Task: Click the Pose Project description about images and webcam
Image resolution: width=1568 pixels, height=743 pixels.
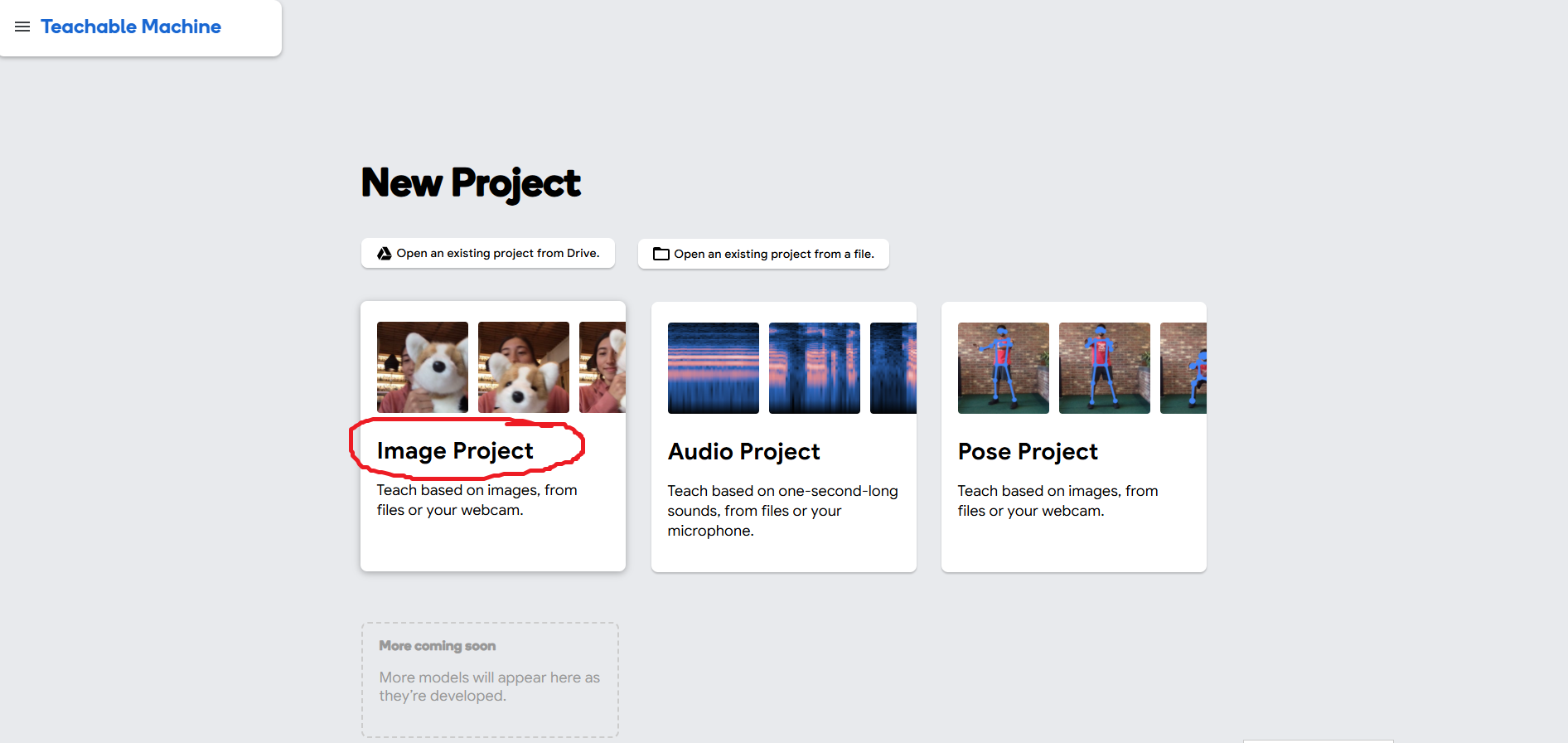Action: click(x=1057, y=501)
